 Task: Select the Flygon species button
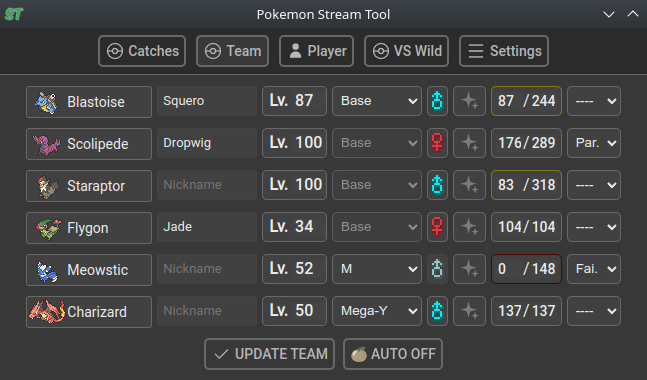pos(89,228)
